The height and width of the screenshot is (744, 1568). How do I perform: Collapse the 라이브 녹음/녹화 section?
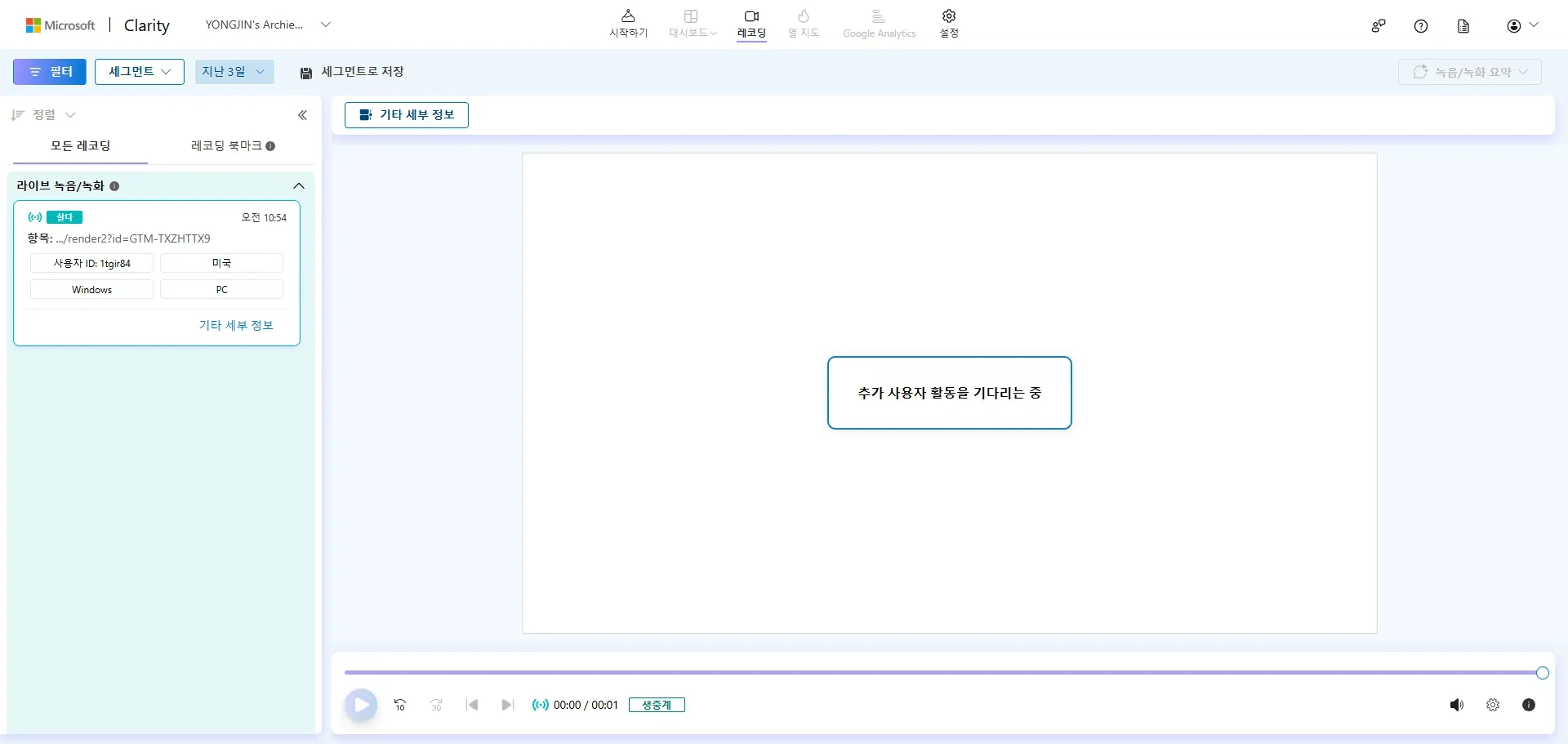299,185
